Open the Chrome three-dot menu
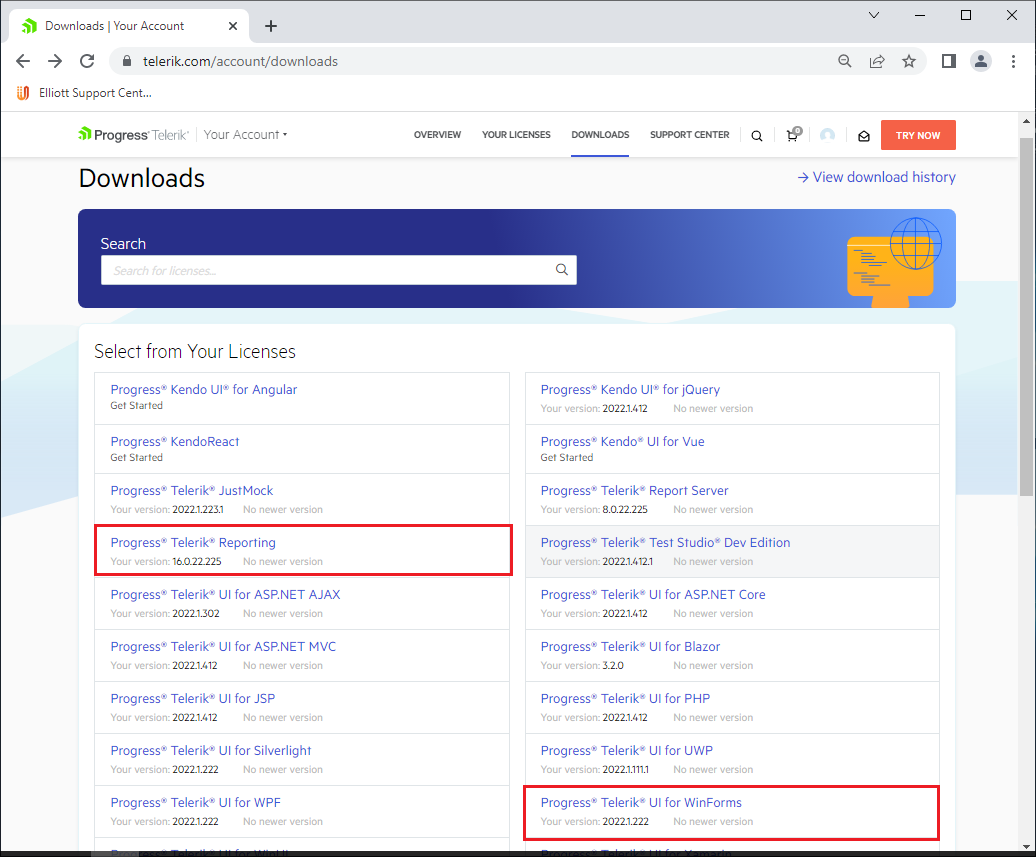 (x=1013, y=61)
